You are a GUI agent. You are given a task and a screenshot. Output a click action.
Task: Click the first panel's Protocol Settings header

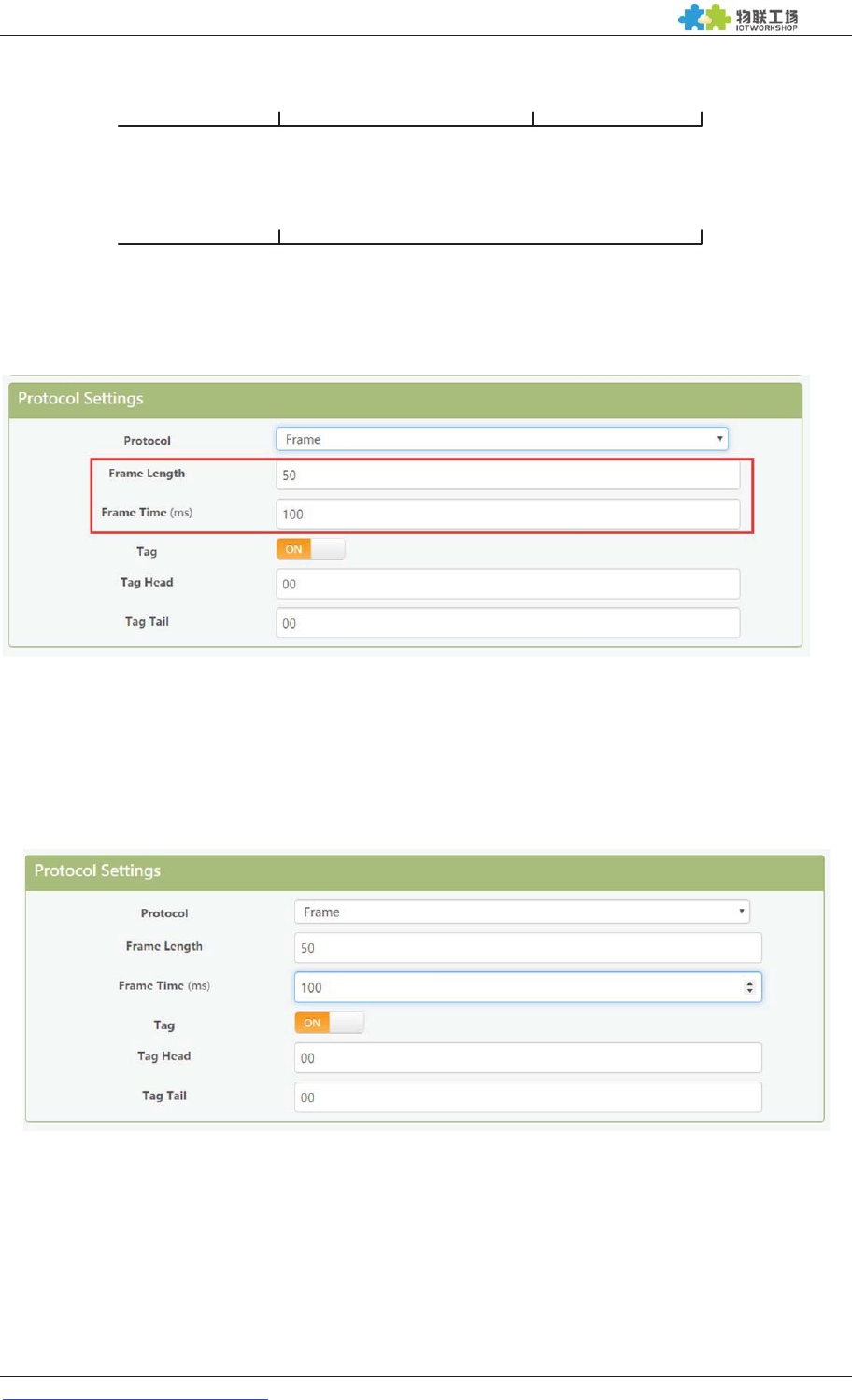405,400
